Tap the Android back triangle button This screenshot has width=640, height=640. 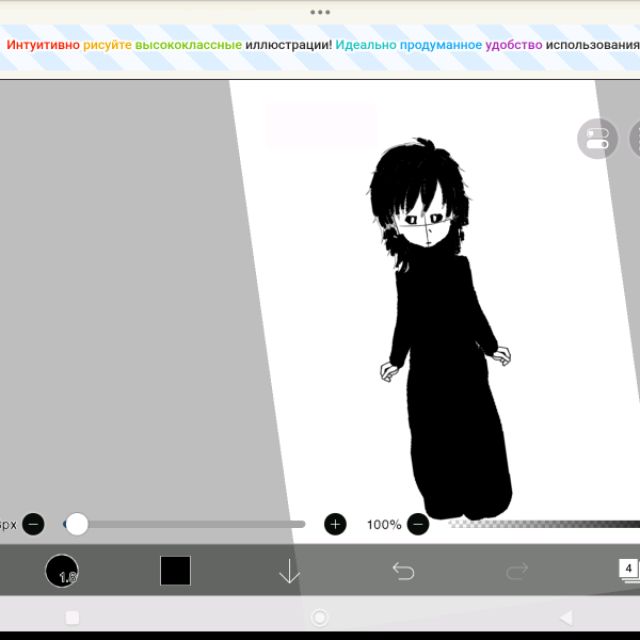[x=566, y=618]
